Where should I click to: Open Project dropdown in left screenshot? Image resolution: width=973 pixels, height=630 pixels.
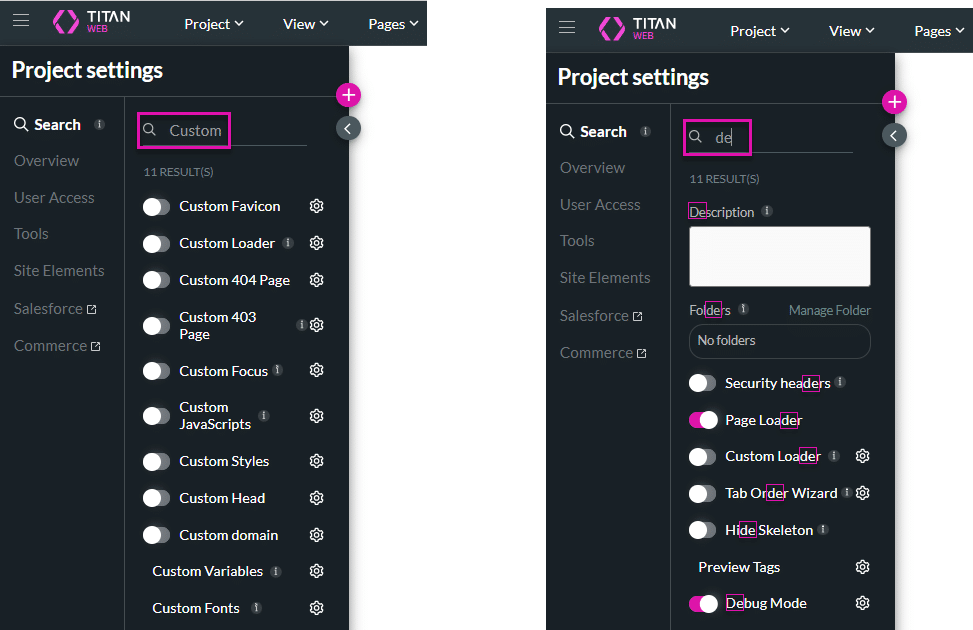(x=214, y=24)
